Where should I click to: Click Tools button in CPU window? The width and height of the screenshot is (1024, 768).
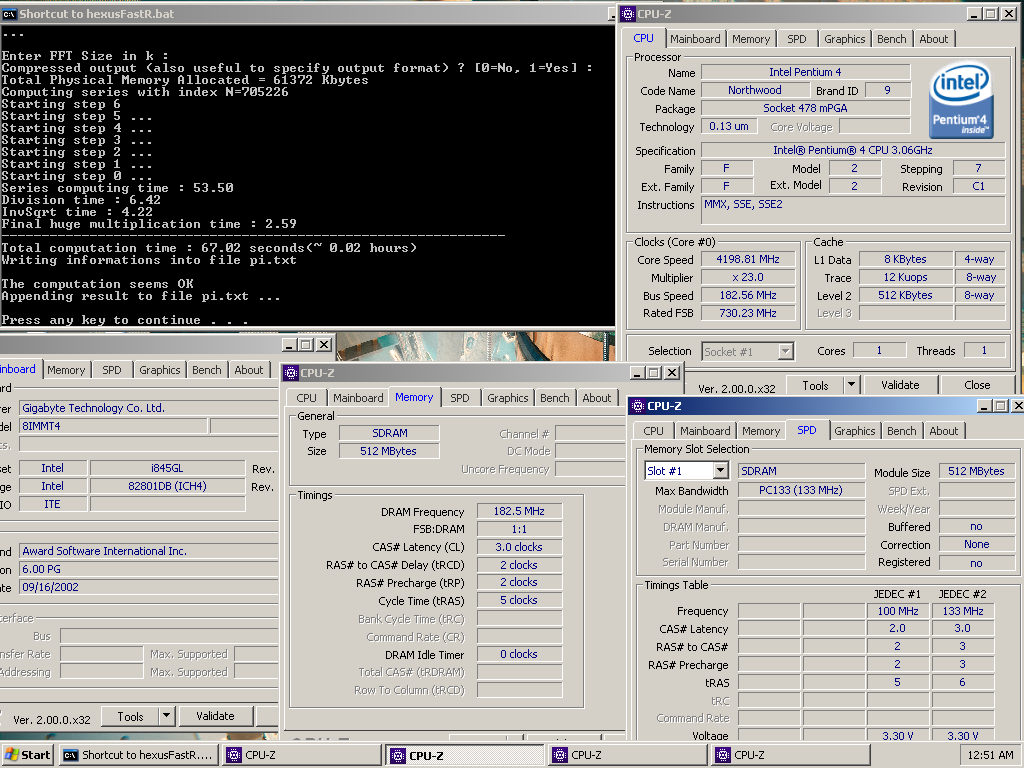pos(815,385)
